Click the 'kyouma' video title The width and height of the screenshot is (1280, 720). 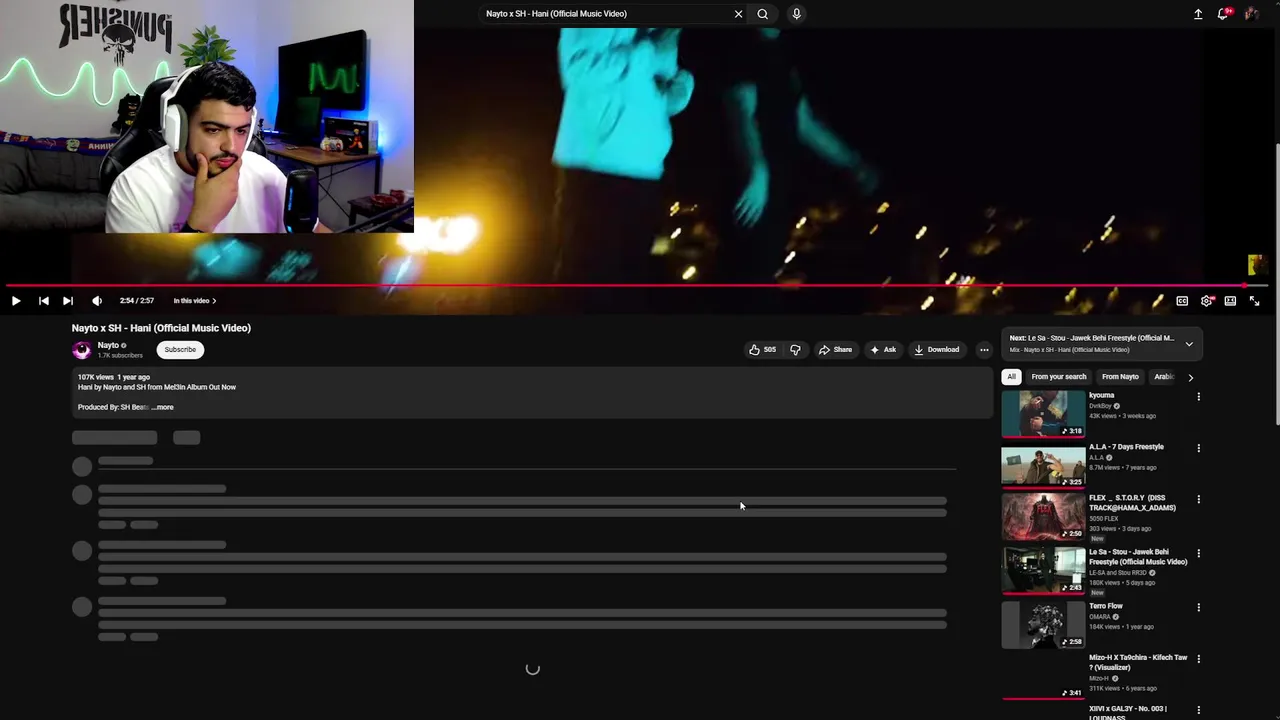pos(1101,395)
